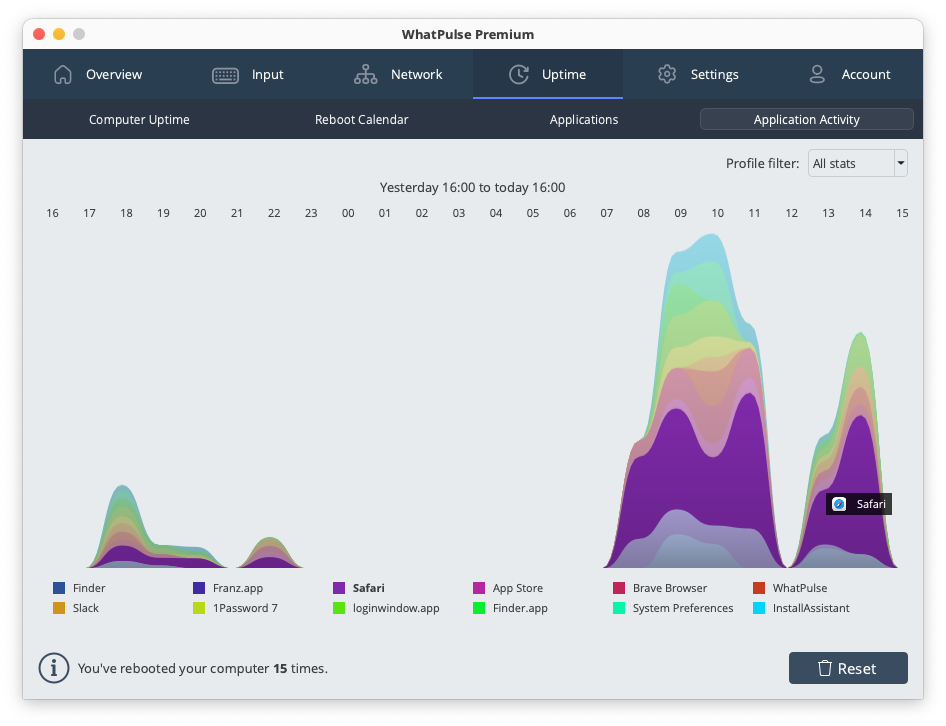This screenshot has width=946, height=726.
Task: Click the keyboard icon on Input tab
Action: click(x=224, y=74)
